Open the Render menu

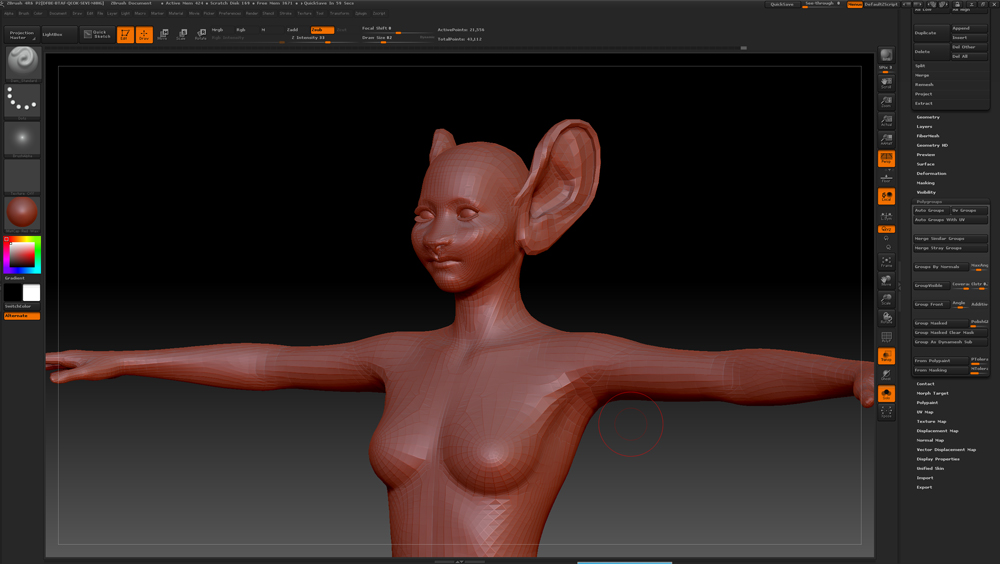[x=252, y=14]
